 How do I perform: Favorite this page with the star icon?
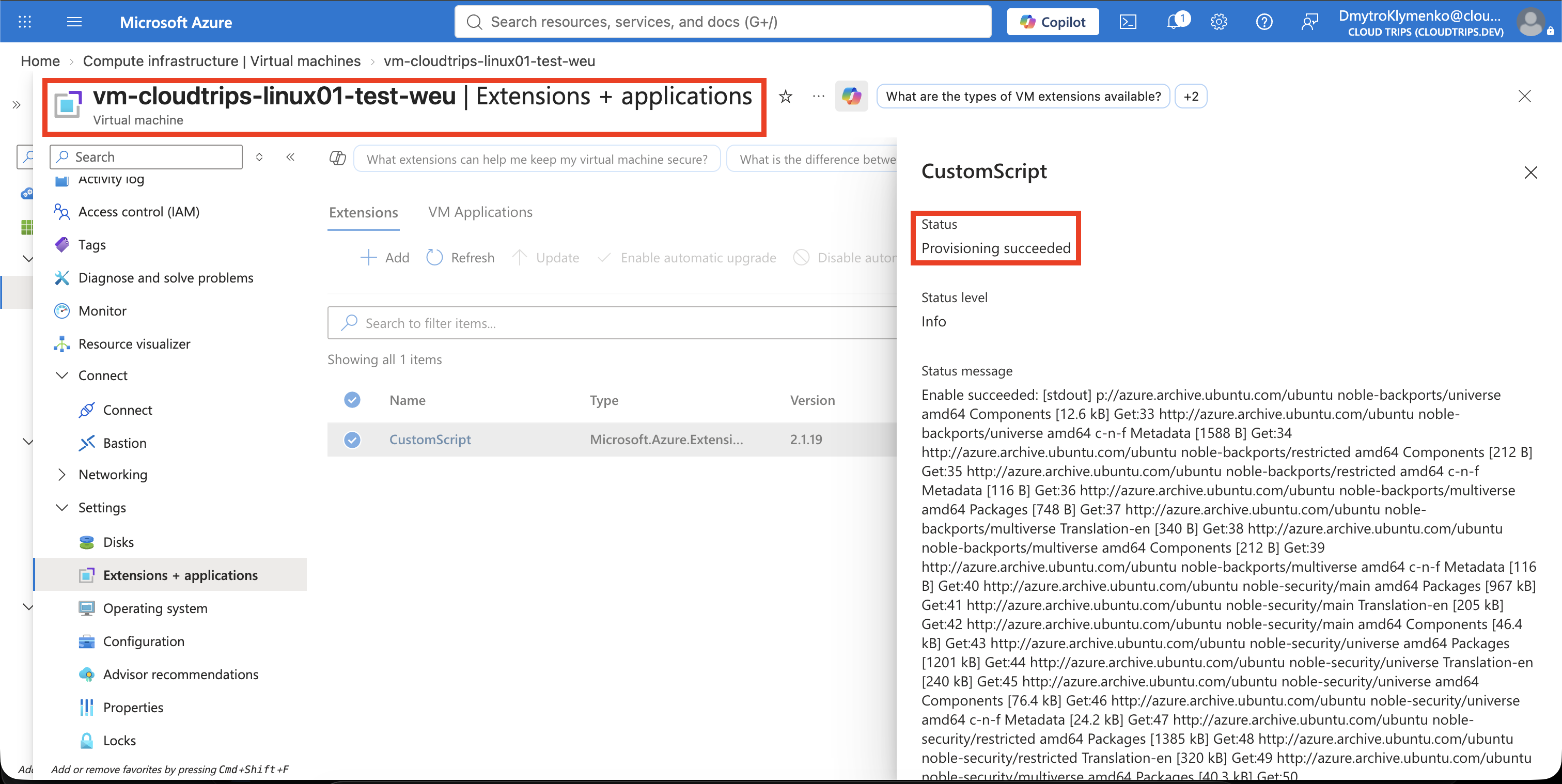coord(785,97)
